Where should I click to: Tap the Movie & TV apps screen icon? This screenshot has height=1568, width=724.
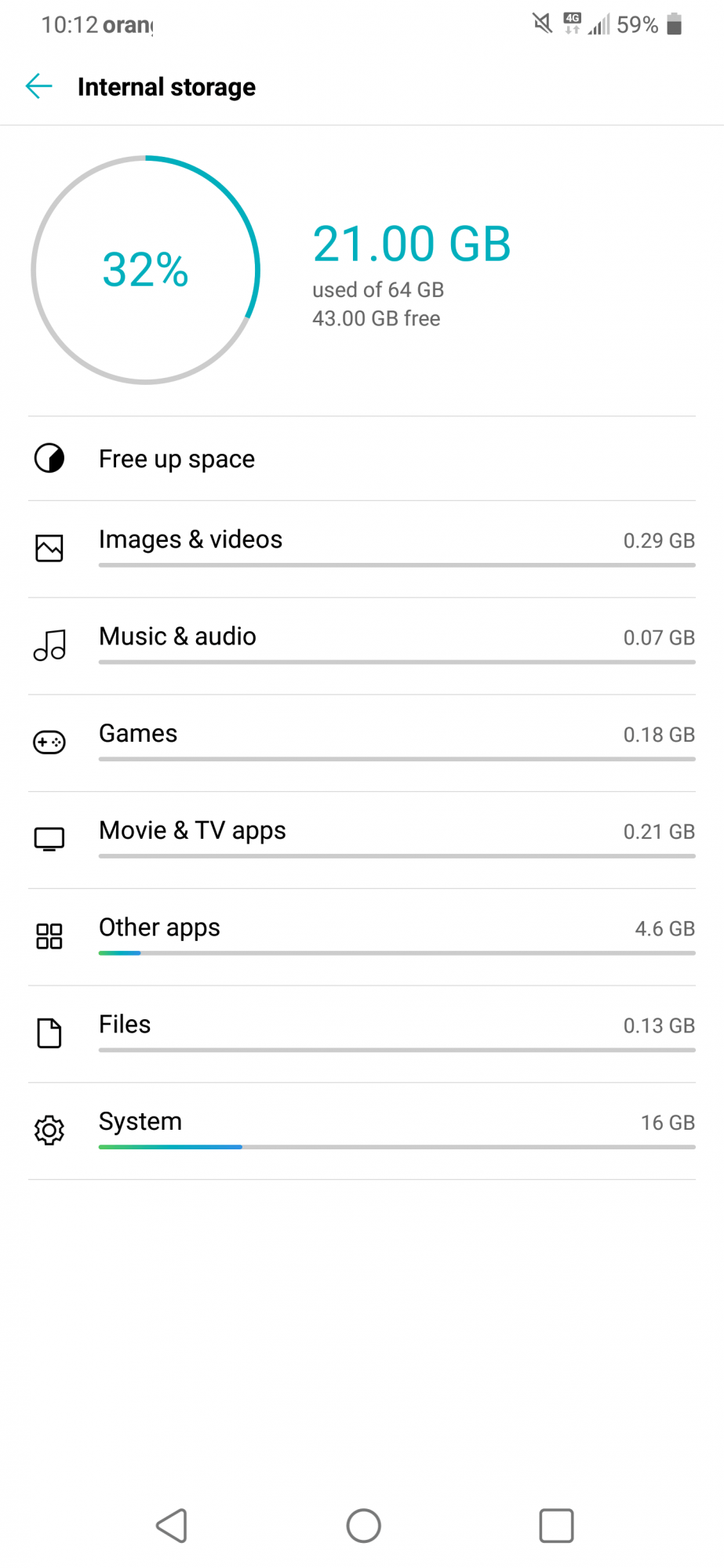pos(49,839)
